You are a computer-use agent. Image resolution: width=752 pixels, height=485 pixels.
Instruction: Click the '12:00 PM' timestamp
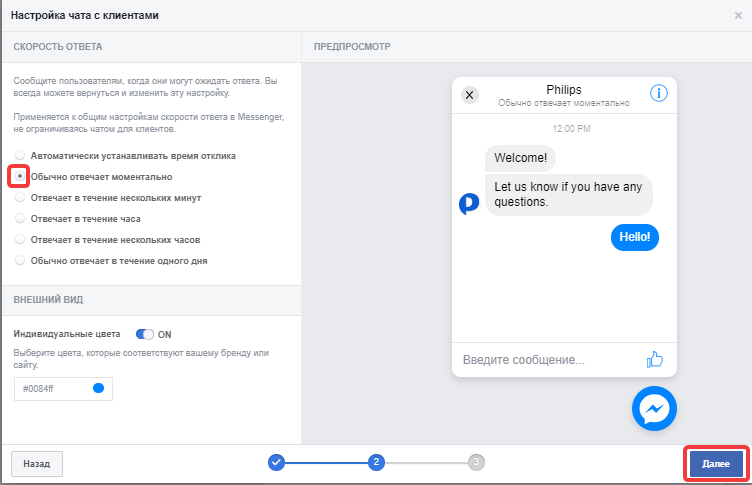pos(572,129)
